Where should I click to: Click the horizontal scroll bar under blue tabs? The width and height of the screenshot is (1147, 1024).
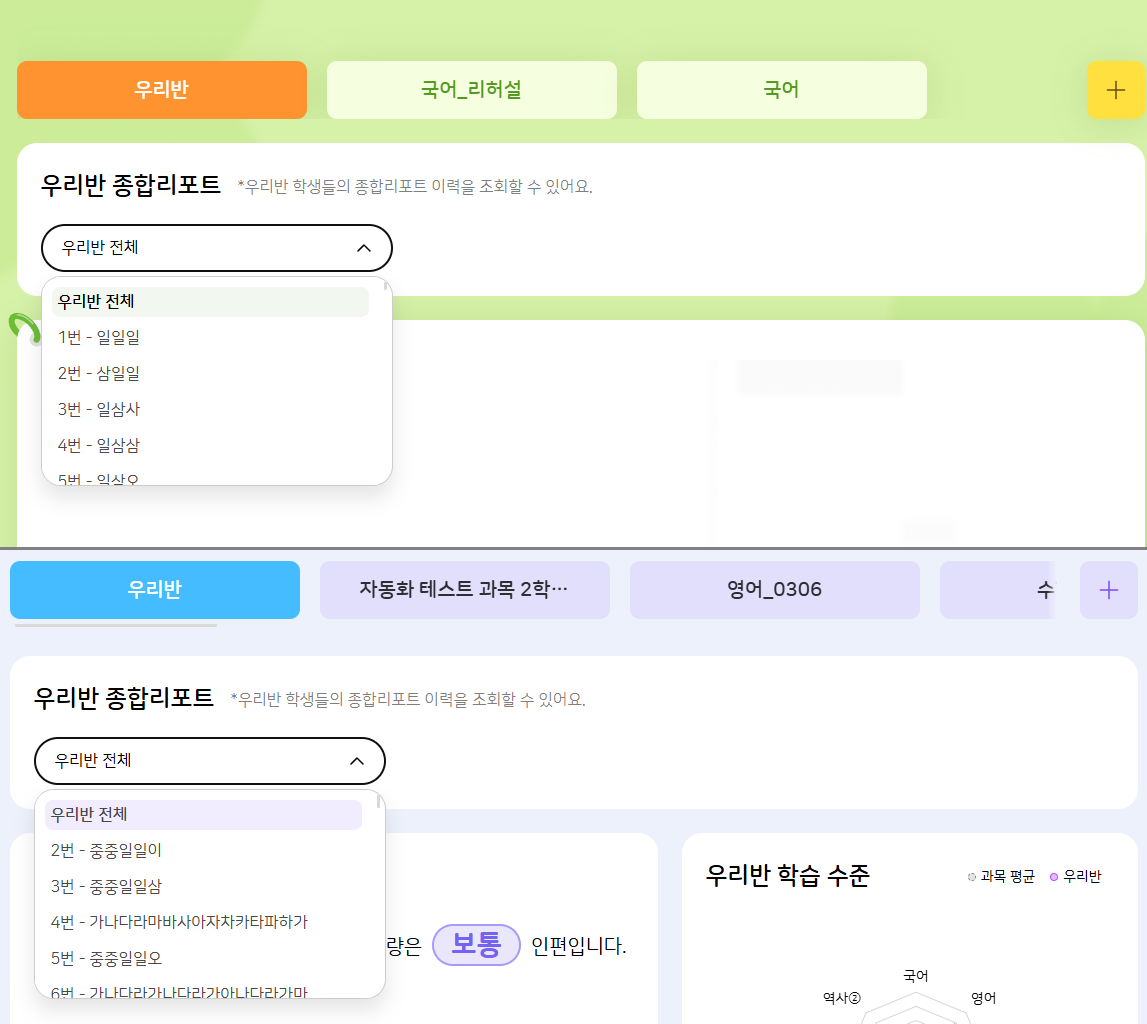click(x=116, y=626)
